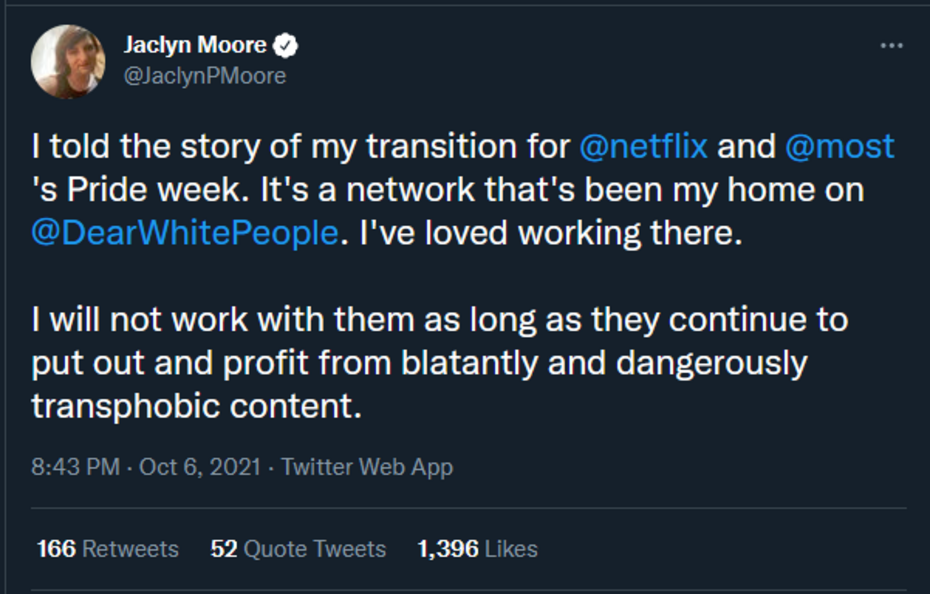Click the tweet's opening line about transition

click(300, 147)
